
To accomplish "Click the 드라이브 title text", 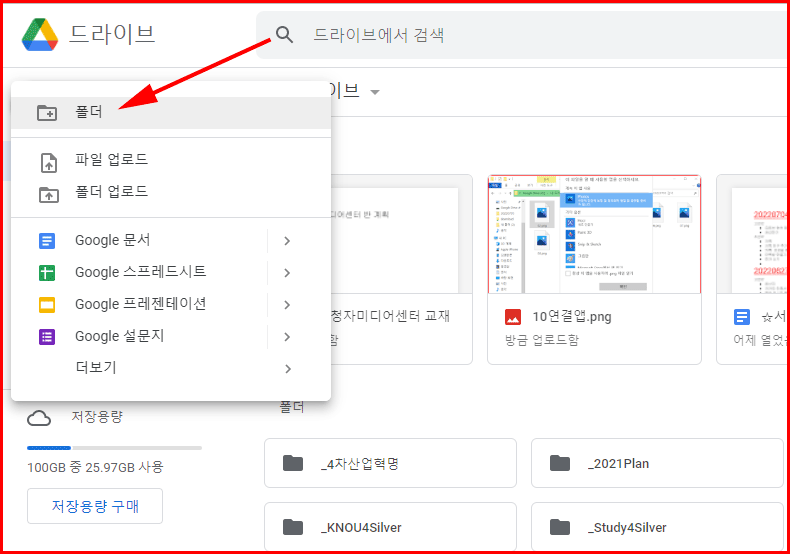I will click(112, 34).
